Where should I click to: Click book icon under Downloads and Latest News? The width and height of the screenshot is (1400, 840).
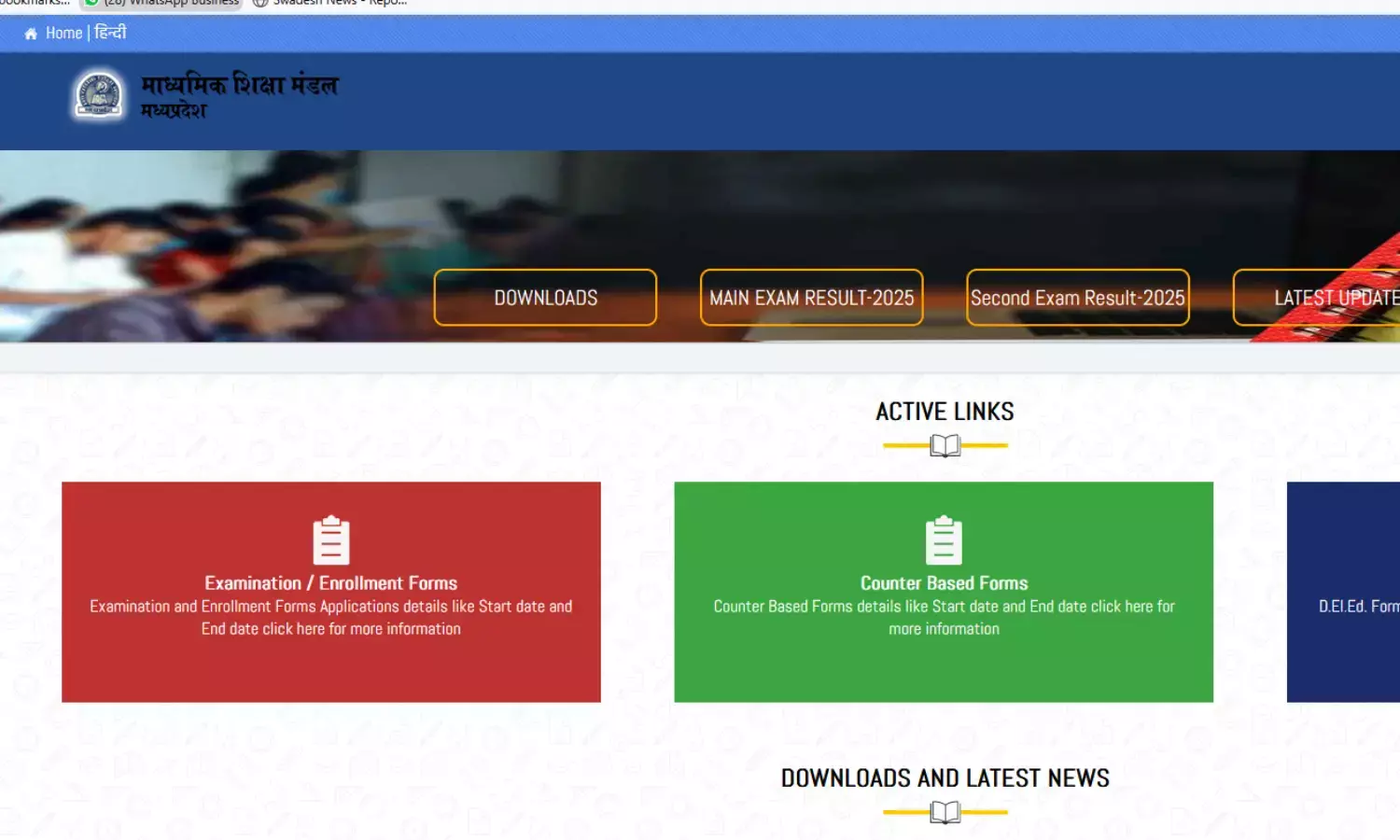[x=945, y=813]
